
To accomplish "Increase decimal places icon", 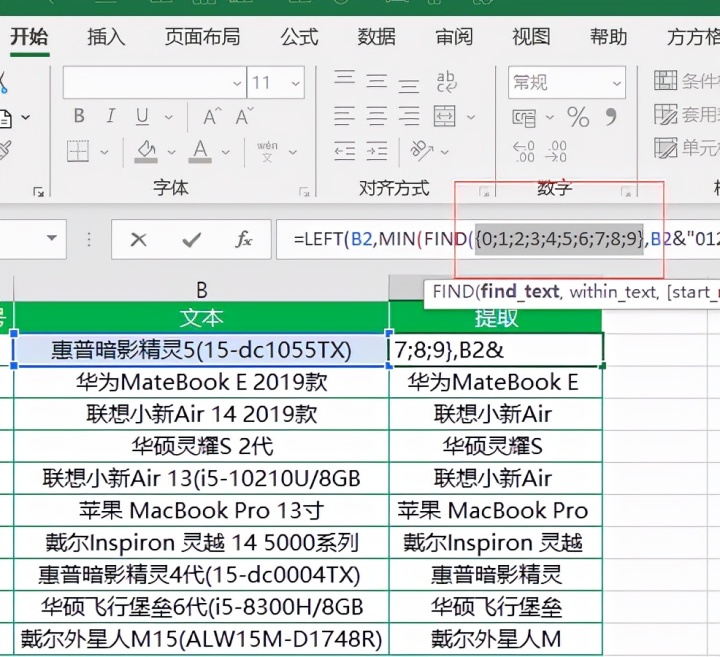I will coord(524,152).
